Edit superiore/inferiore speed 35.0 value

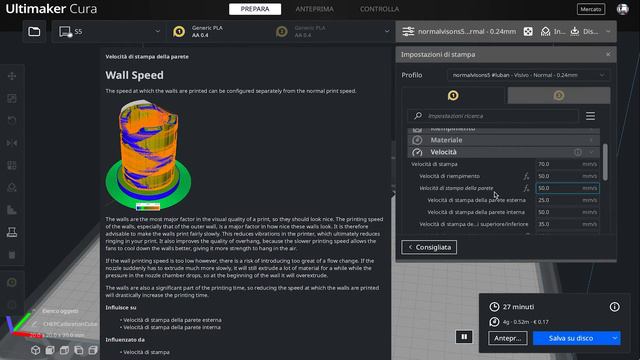[567, 224]
